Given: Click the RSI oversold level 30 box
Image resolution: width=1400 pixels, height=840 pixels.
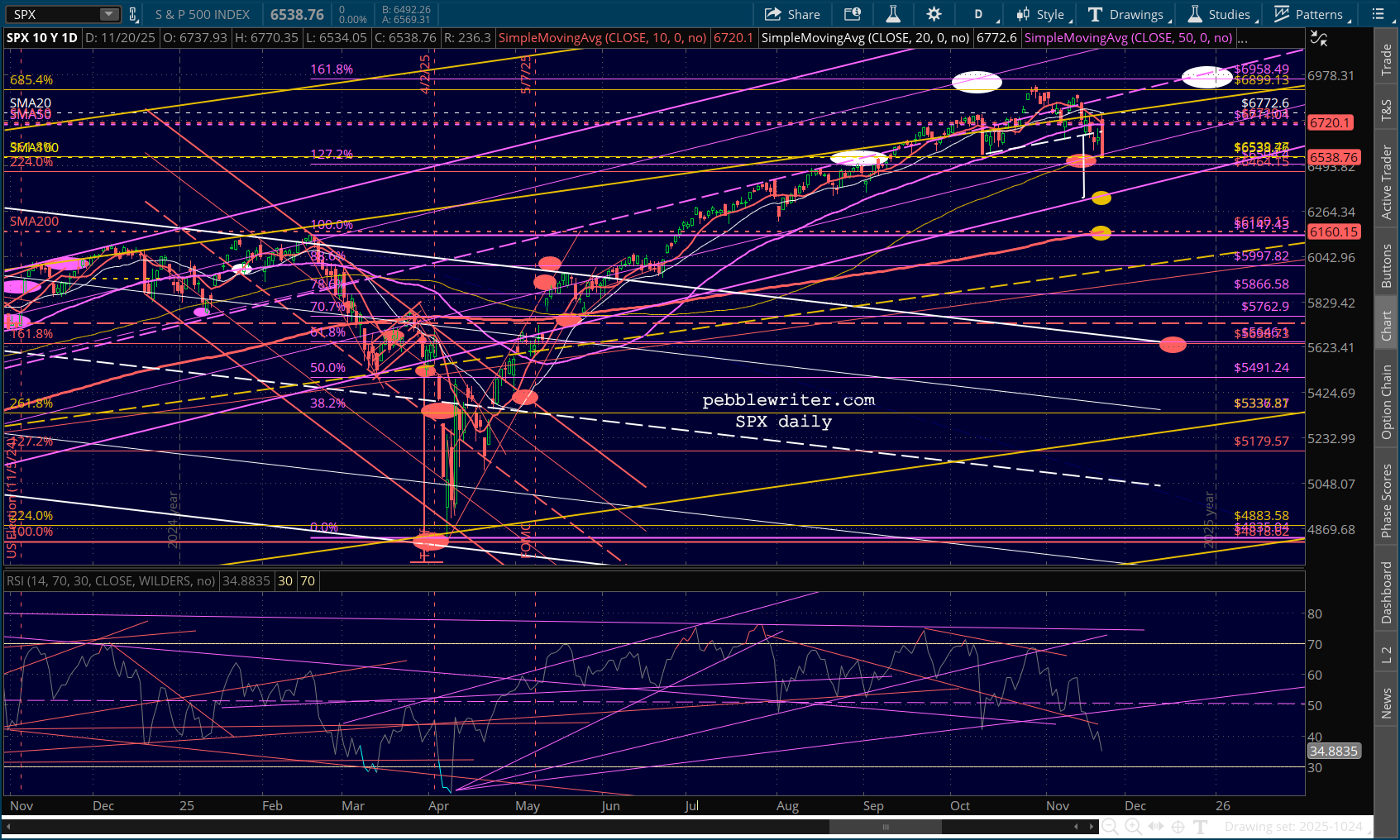Looking at the screenshot, I should tap(285, 581).
